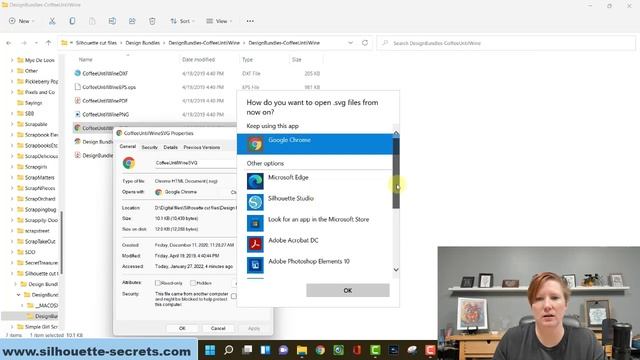Choose Microsoft Edge from other options

pyautogui.click(x=315, y=181)
